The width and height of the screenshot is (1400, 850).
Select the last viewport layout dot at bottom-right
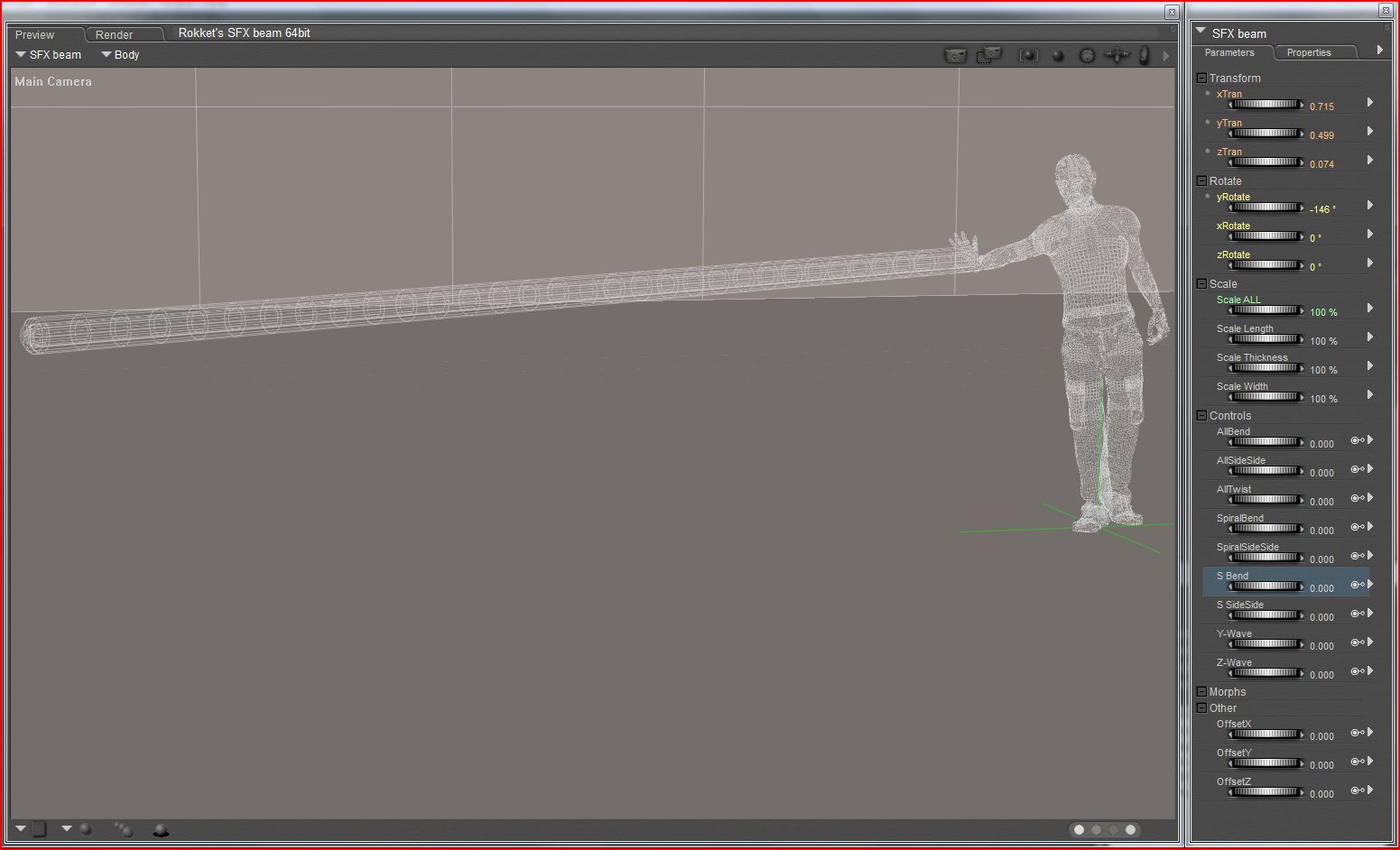click(1130, 829)
